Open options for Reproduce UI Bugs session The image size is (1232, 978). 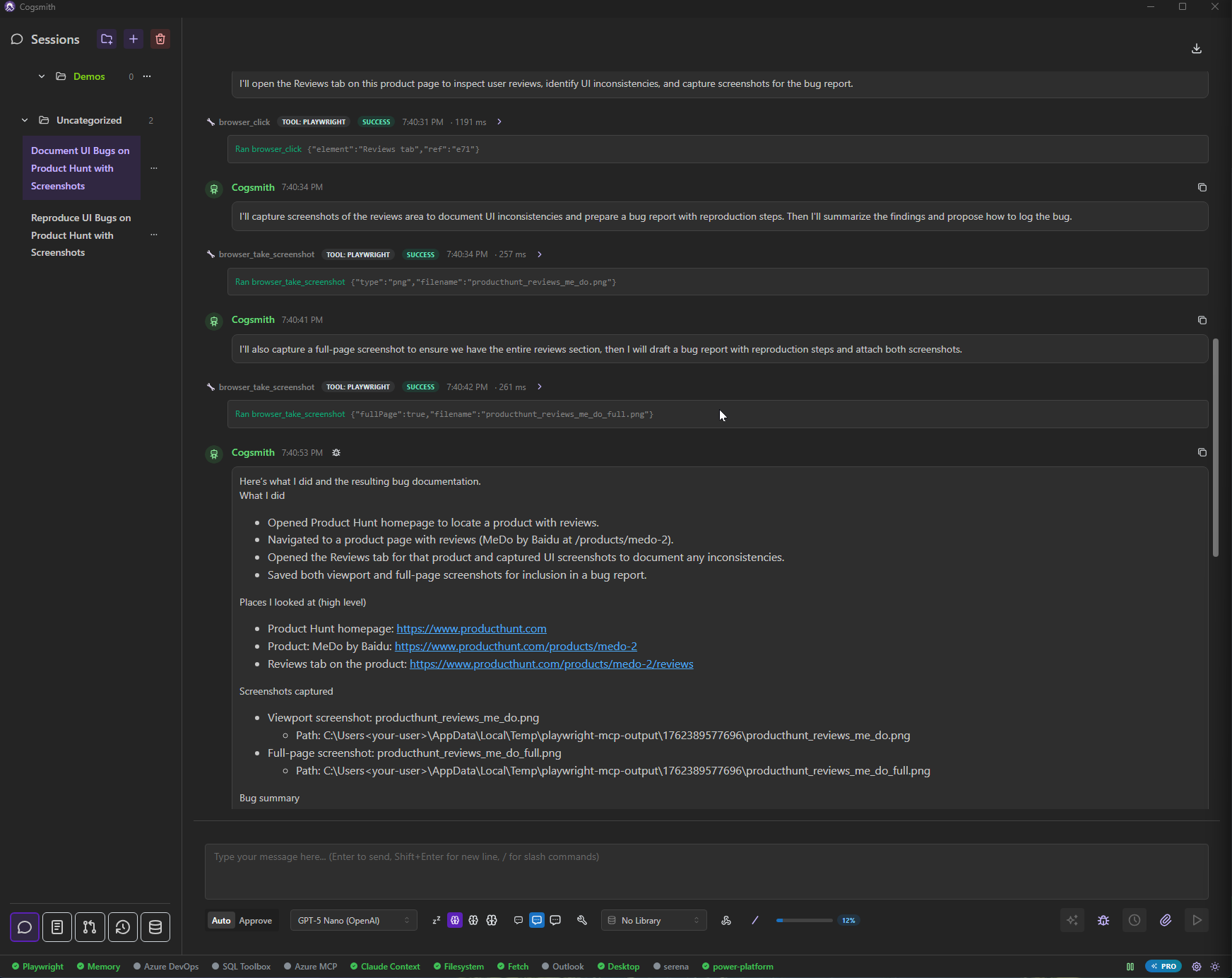pos(154,235)
